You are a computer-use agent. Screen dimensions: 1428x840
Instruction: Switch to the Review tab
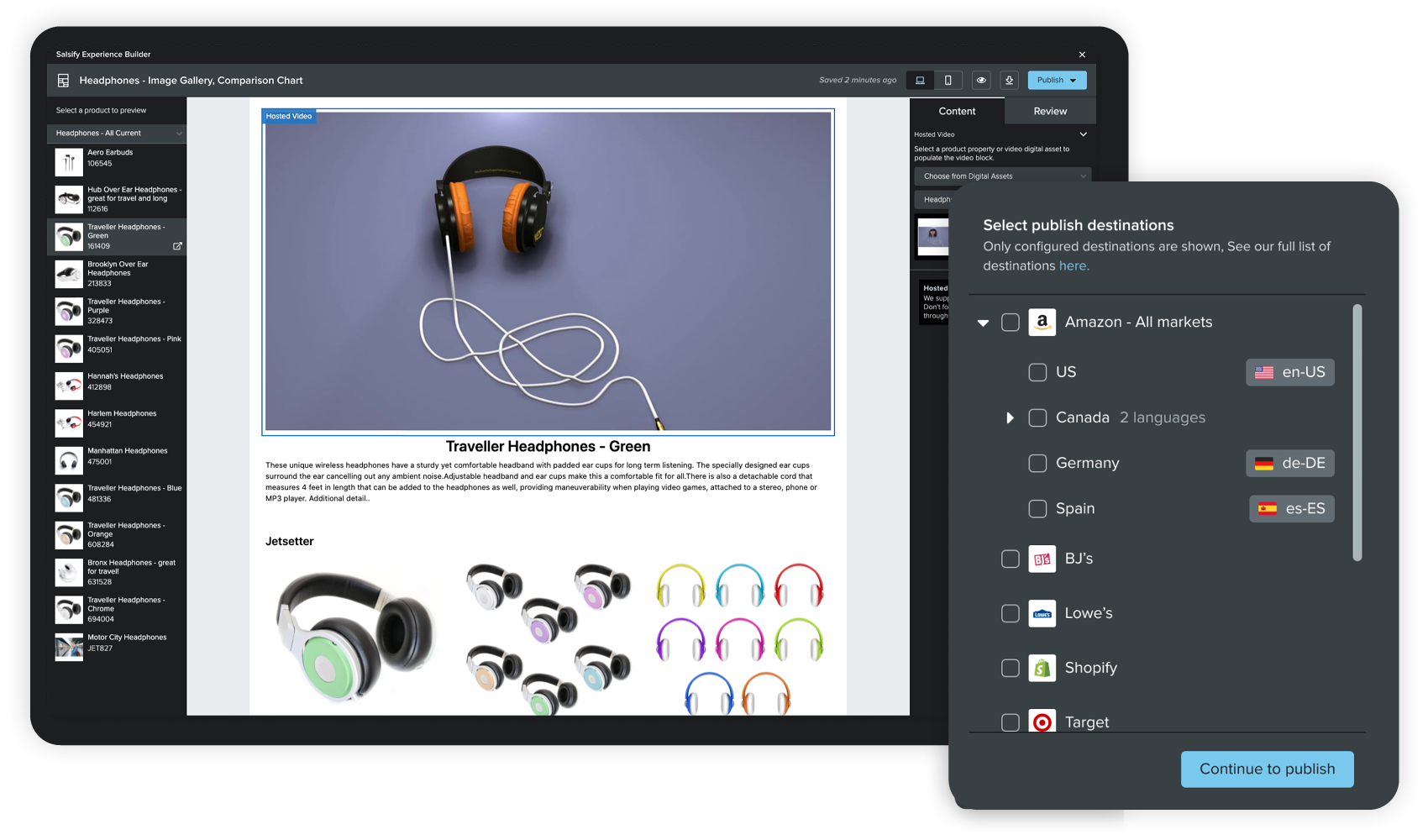pos(1050,111)
